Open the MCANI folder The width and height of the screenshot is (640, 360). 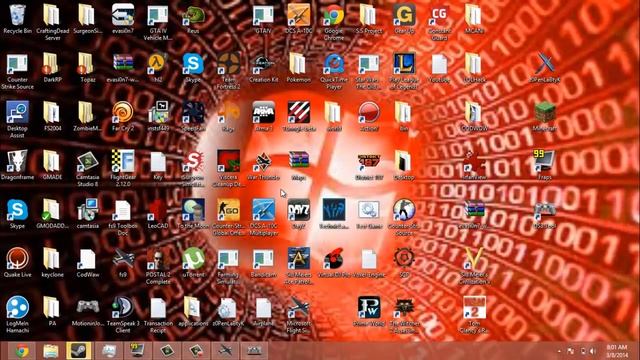click(x=474, y=19)
